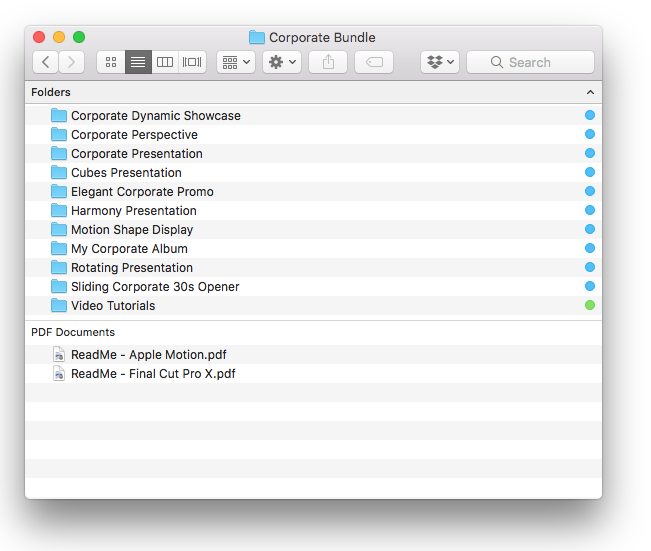Image resolution: width=651 pixels, height=551 pixels.
Task: Close the Corporate Bundle window
Action: pos(39,37)
